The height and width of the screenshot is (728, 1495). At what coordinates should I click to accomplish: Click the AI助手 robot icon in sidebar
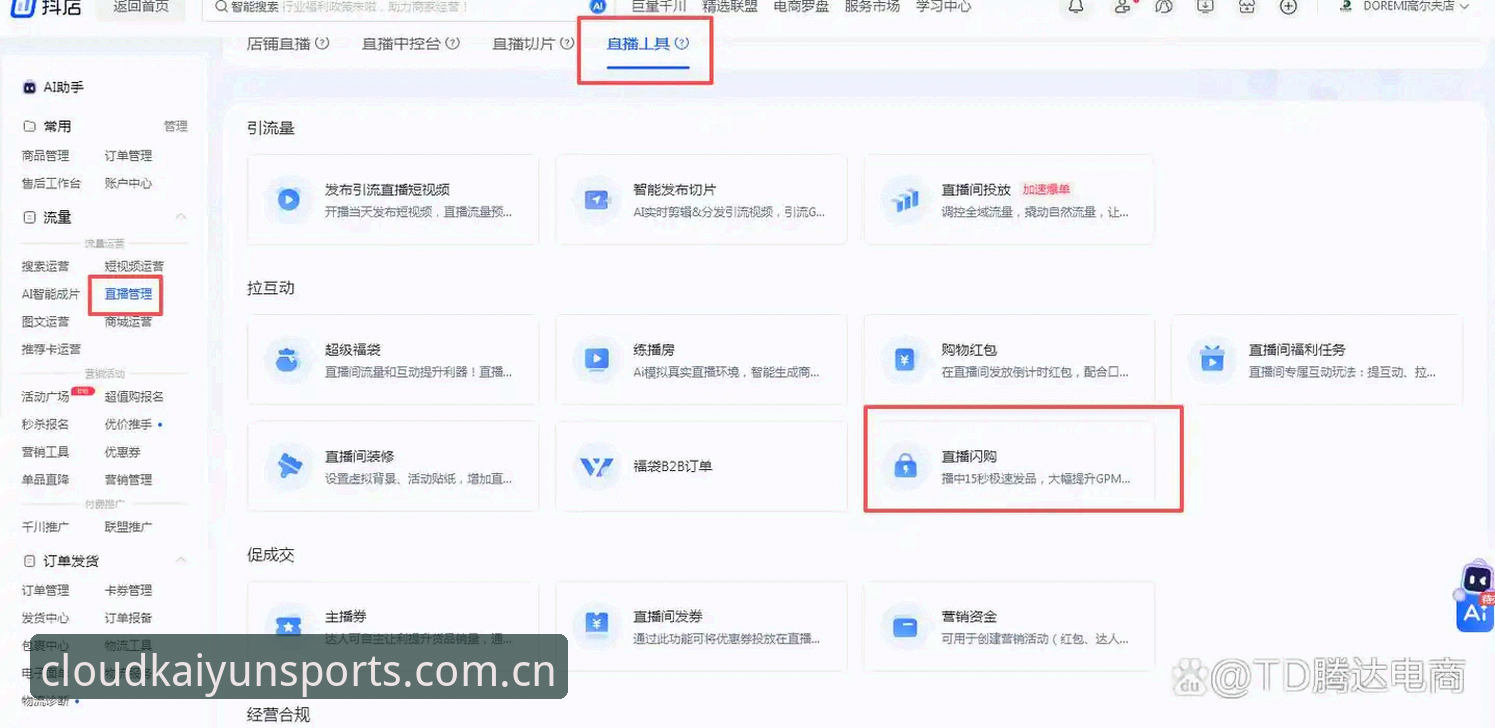(x=29, y=88)
